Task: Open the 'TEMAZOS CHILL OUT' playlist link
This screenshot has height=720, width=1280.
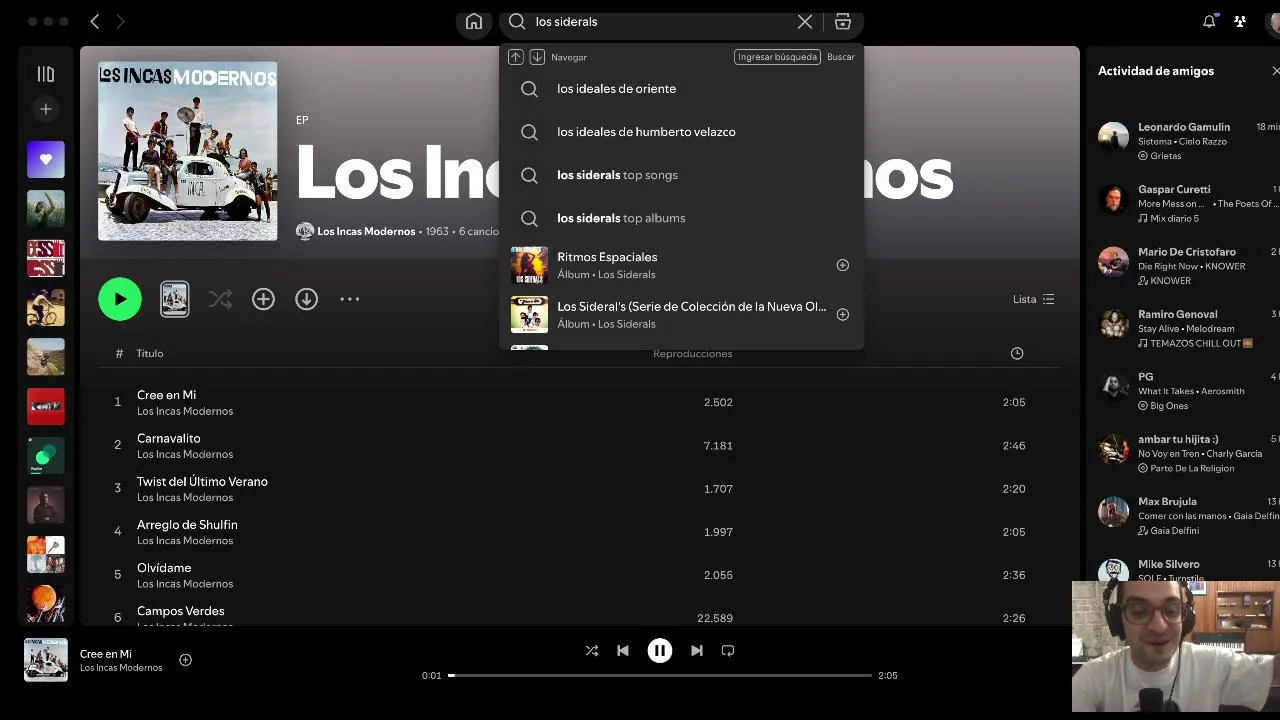Action: (1201, 343)
